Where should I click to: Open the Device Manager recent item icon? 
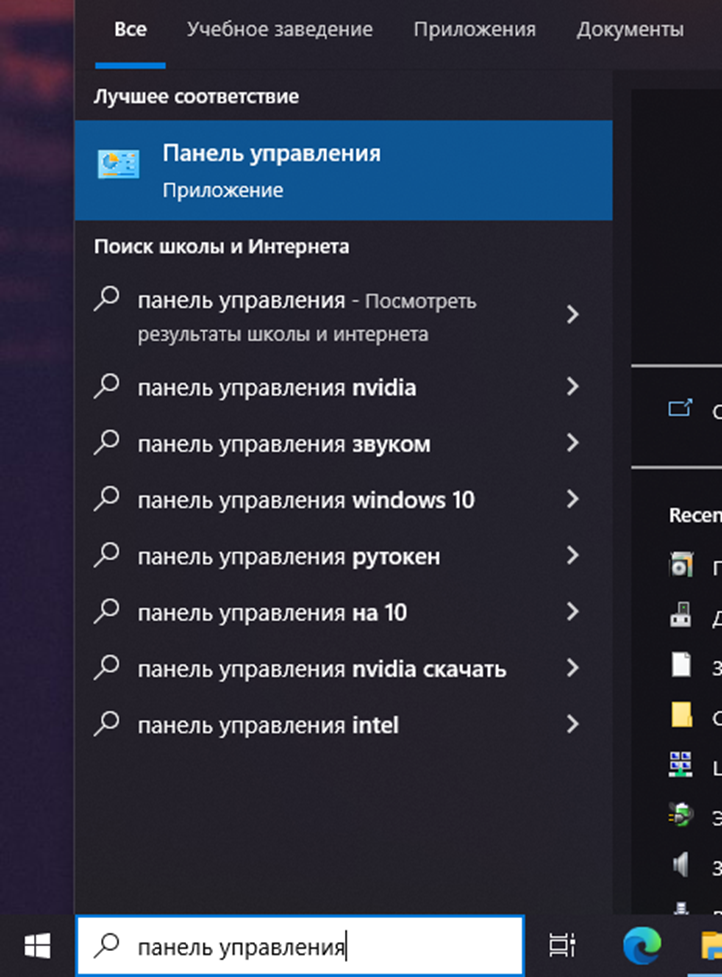point(683,612)
